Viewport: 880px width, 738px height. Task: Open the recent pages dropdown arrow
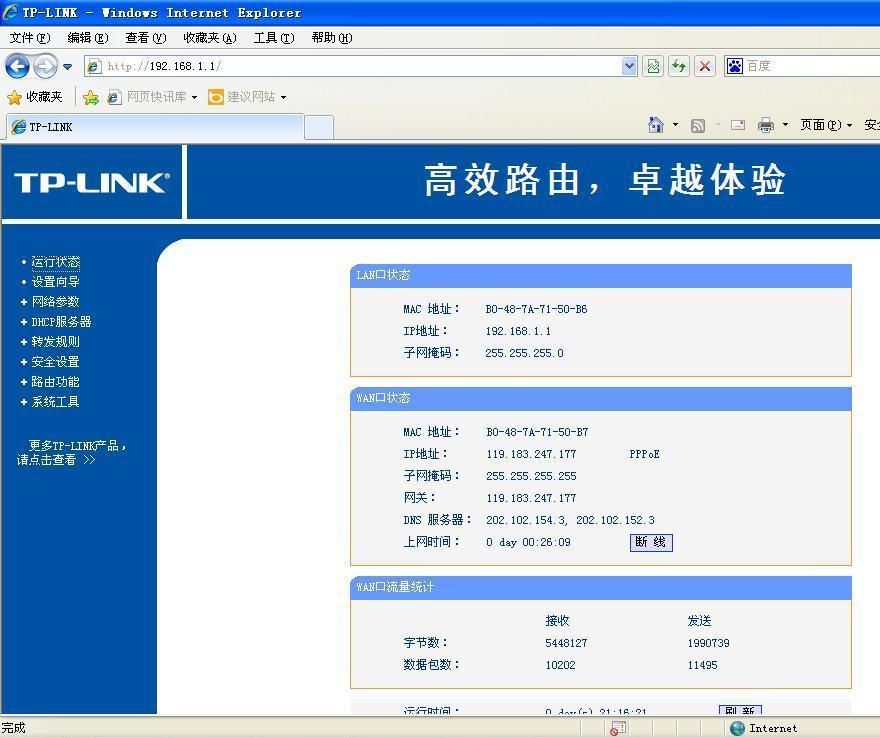tap(68, 66)
